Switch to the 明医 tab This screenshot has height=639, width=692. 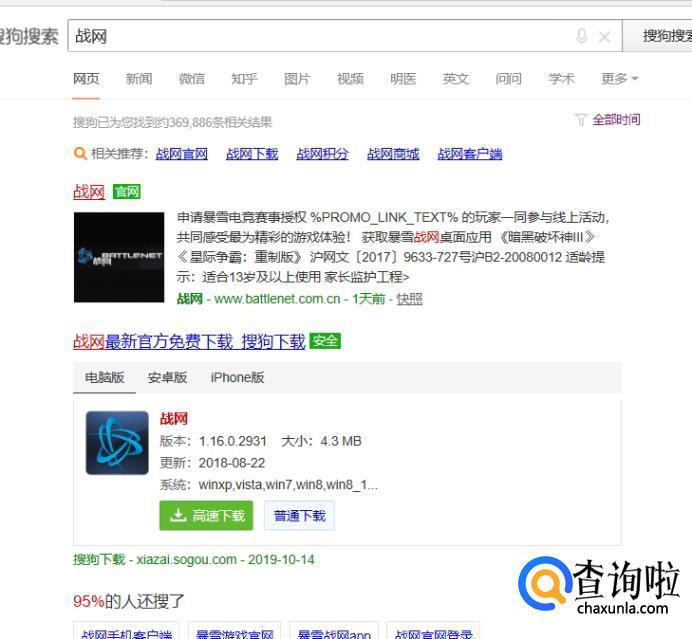coord(403,79)
